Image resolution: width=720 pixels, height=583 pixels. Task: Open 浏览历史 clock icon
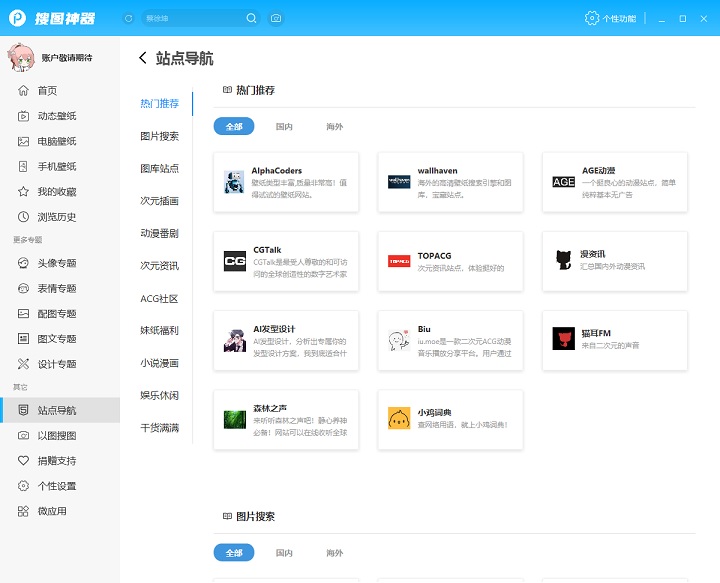pyautogui.click(x=23, y=217)
